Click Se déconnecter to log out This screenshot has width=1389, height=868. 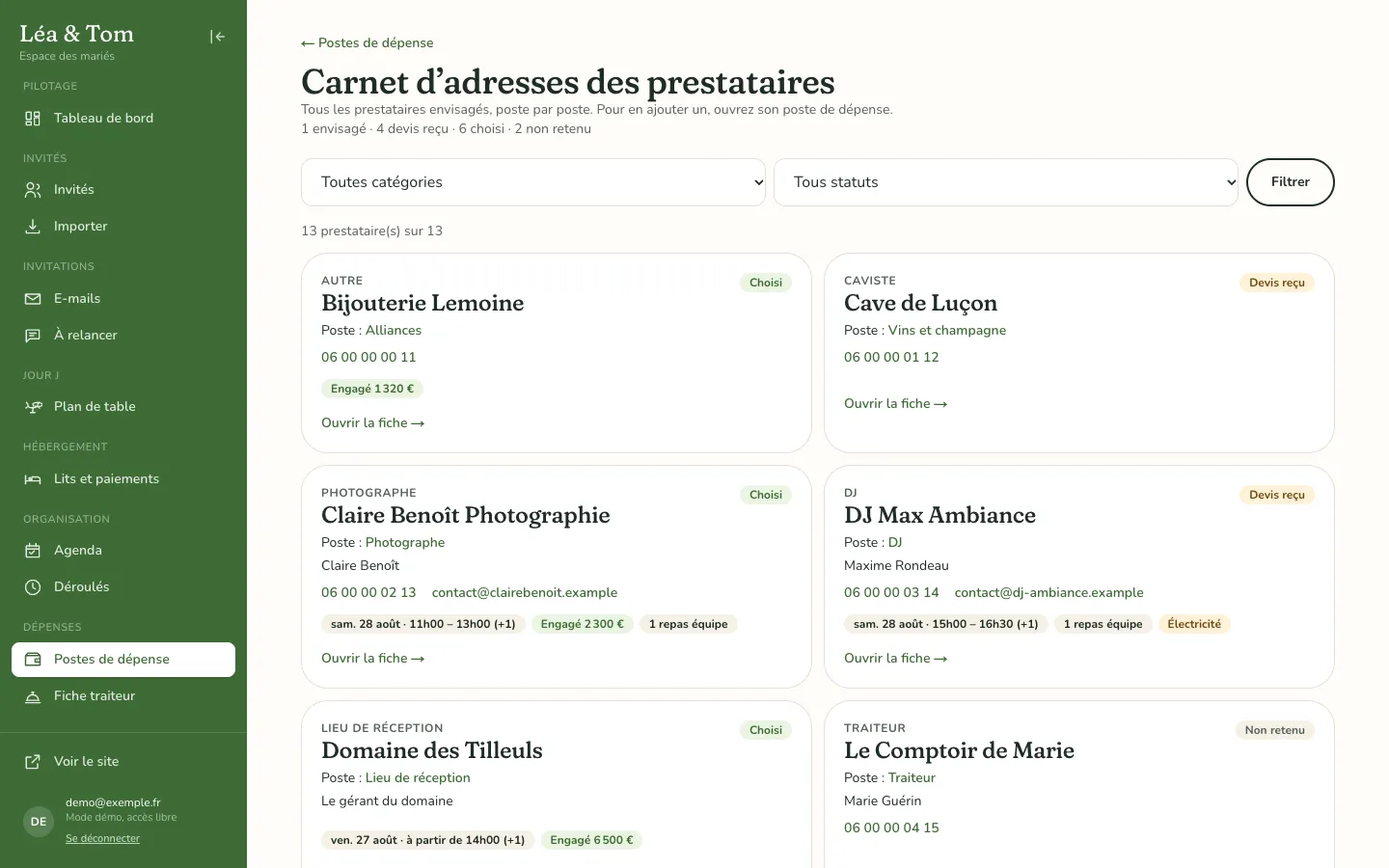coord(102,839)
